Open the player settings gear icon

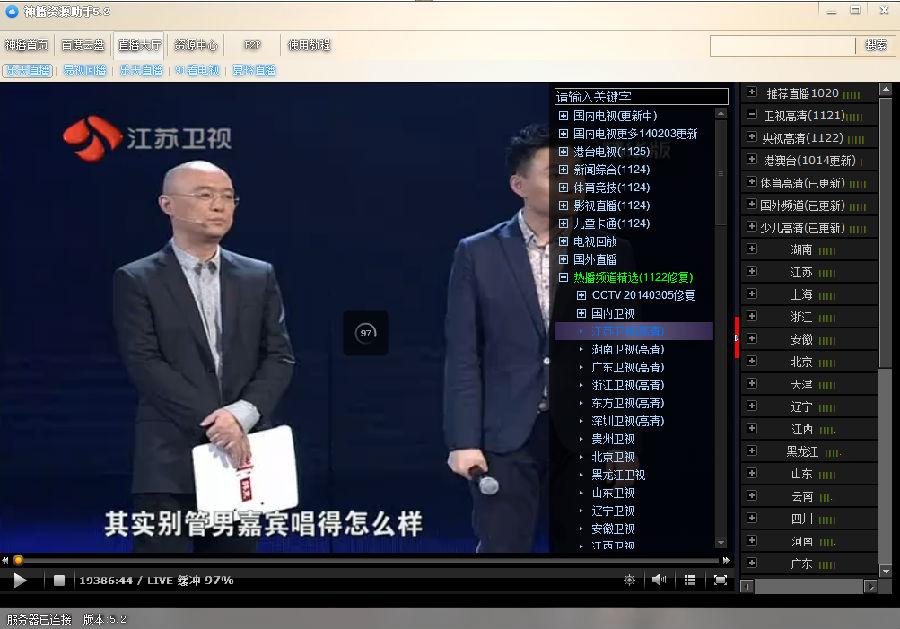pyautogui.click(x=629, y=580)
